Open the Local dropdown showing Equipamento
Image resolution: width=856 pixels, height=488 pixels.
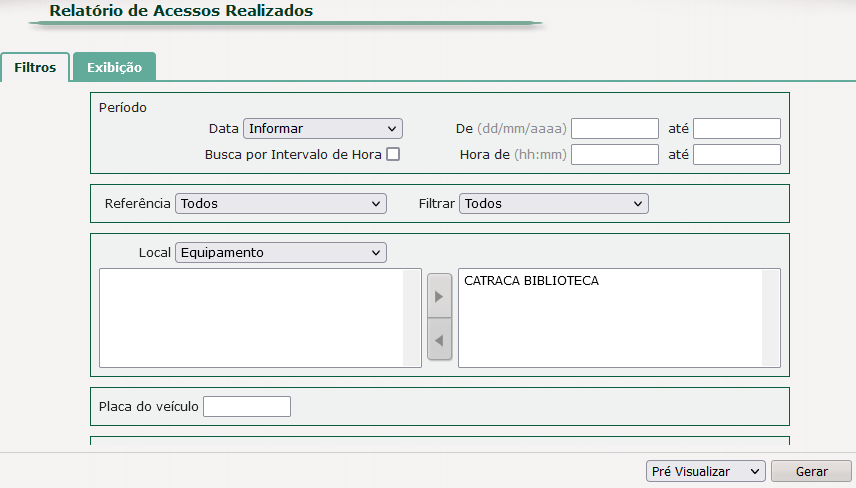(281, 253)
